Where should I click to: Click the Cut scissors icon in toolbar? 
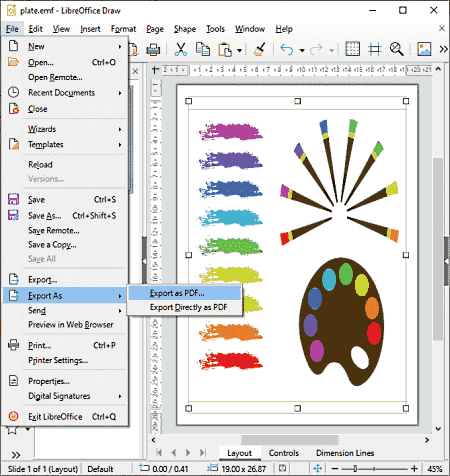point(181,50)
